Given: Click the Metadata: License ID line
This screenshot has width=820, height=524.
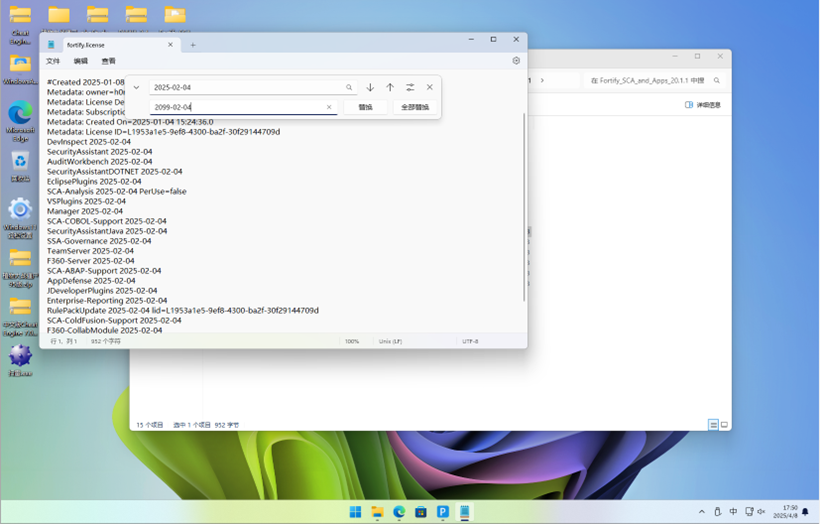Looking at the screenshot, I should point(163,132).
